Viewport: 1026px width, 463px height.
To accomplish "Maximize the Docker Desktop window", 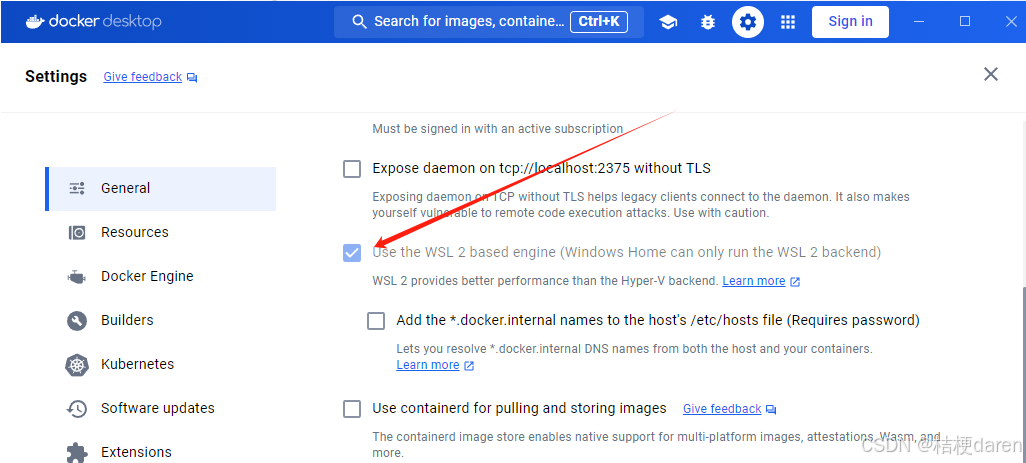I will [x=964, y=22].
